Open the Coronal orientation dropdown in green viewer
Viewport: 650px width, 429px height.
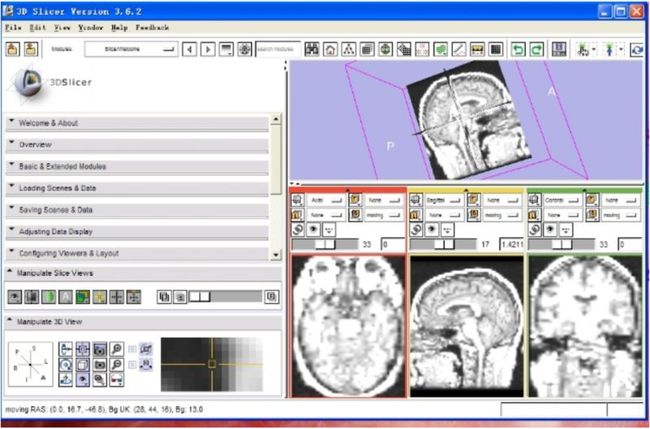(563, 200)
